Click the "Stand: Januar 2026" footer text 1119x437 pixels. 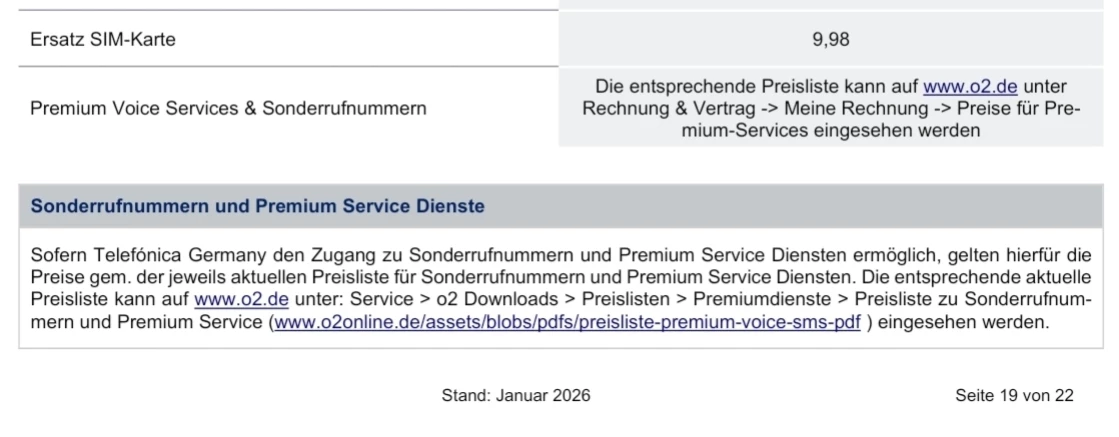click(516, 396)
